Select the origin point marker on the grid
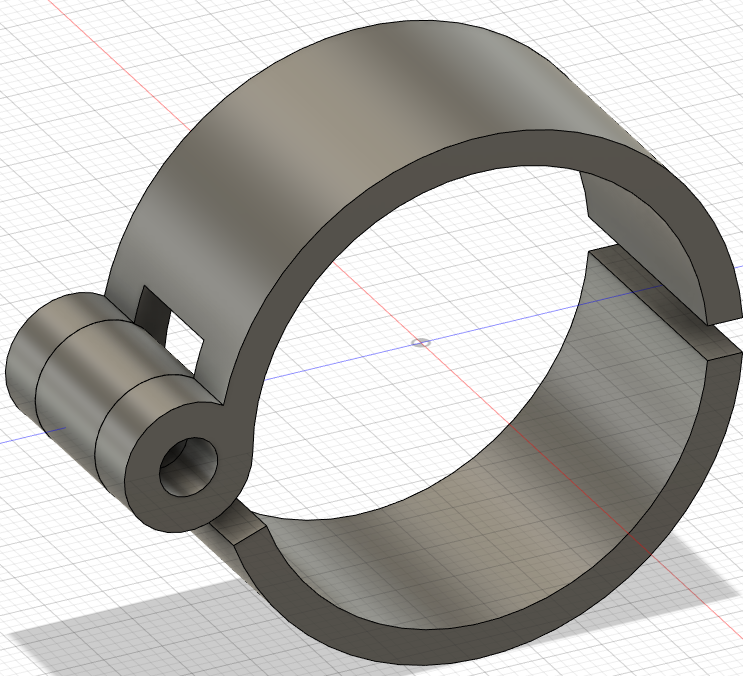Viewport: 743px width, 676px height. pyautogui.click(x=421, y=343)
